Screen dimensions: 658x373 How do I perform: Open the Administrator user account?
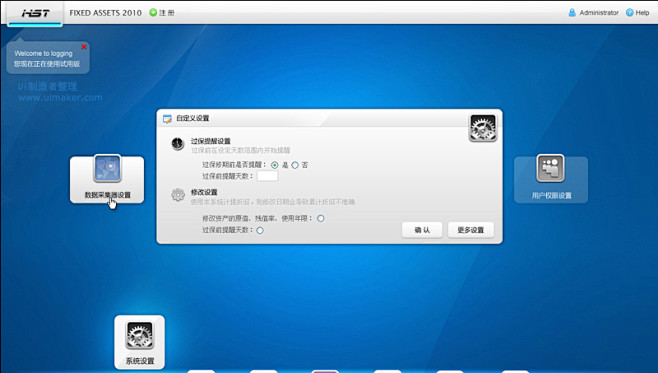coord(593,13)
